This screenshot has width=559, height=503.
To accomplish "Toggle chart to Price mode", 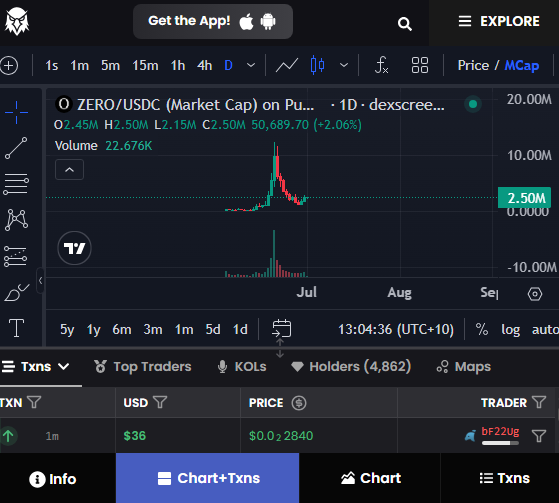I will [x=473, y=66].
